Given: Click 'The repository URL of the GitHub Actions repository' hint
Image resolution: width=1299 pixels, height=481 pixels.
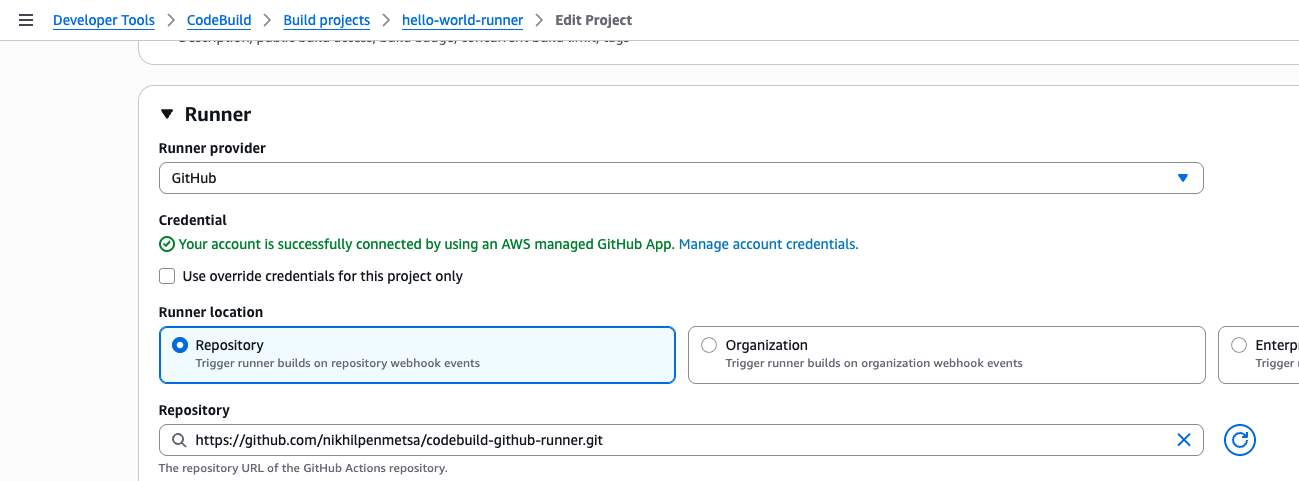Looking at the screenshot, I should coord(303,468).
